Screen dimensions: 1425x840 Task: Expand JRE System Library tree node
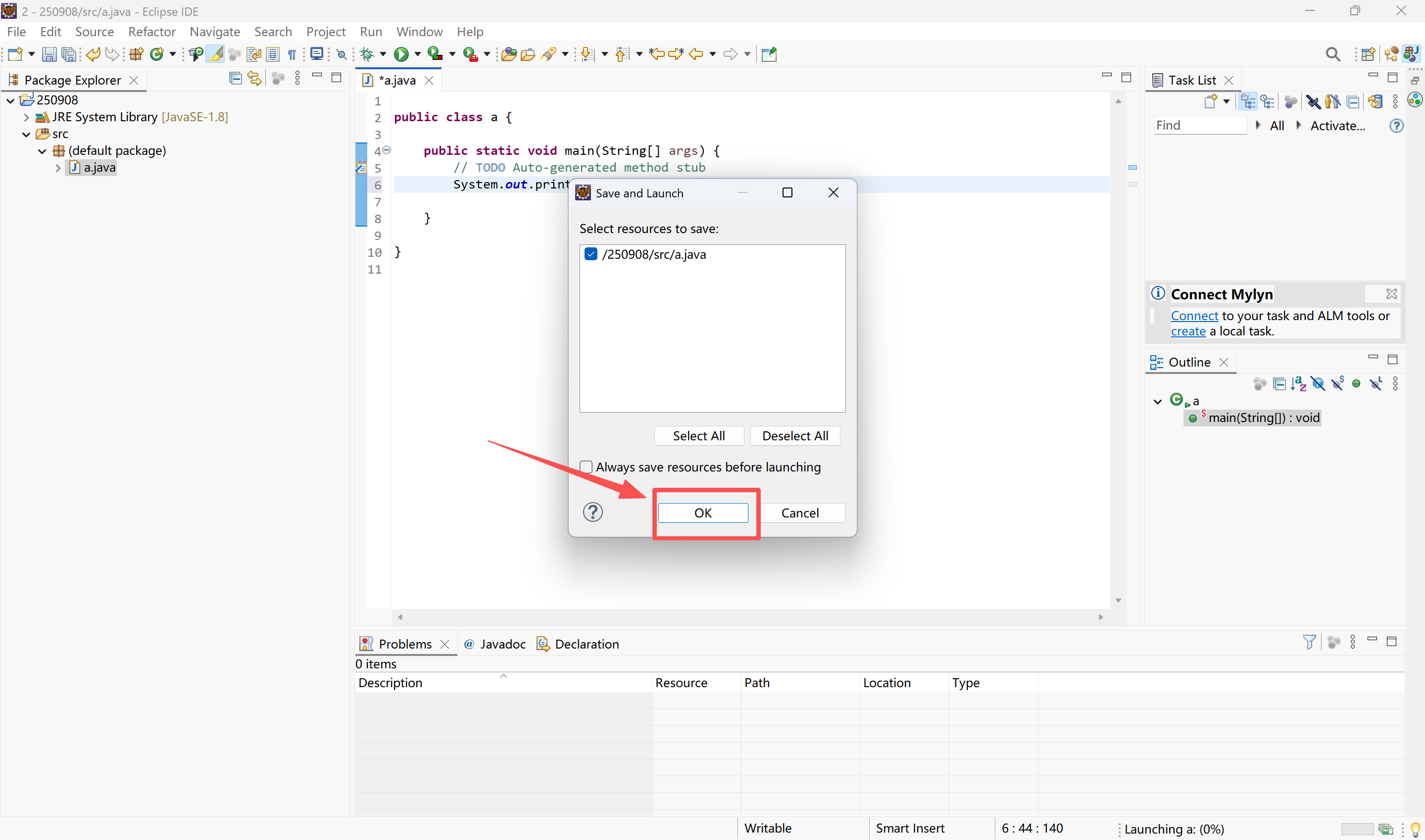click(26, 117)
